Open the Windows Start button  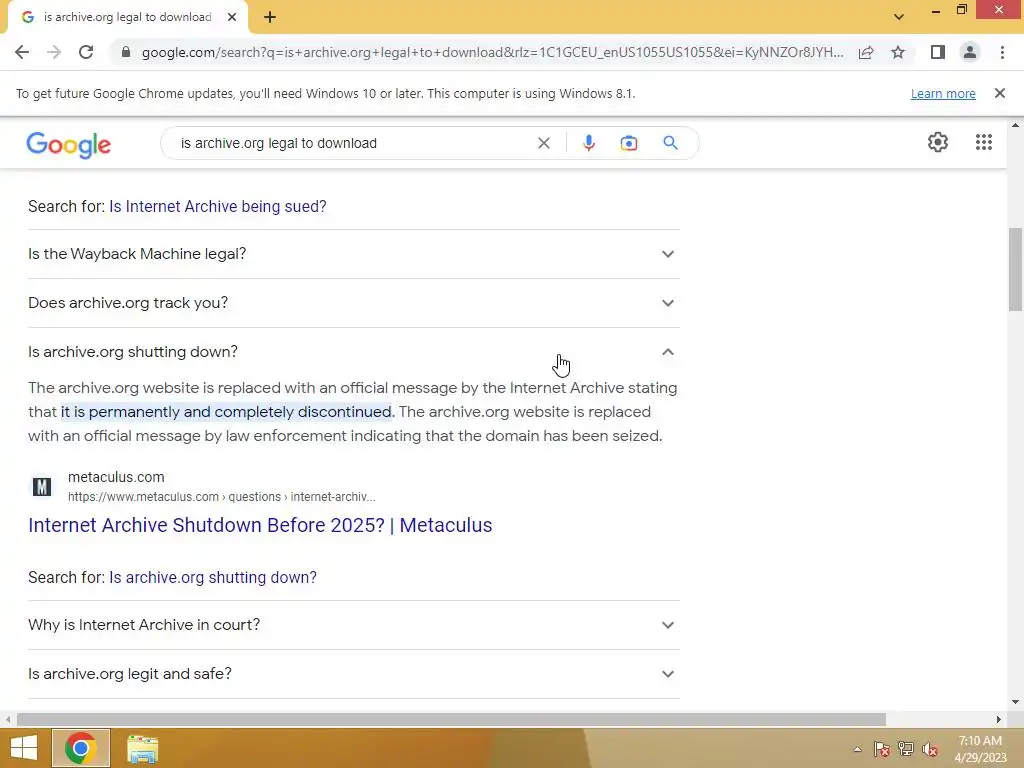coord(24,748)
